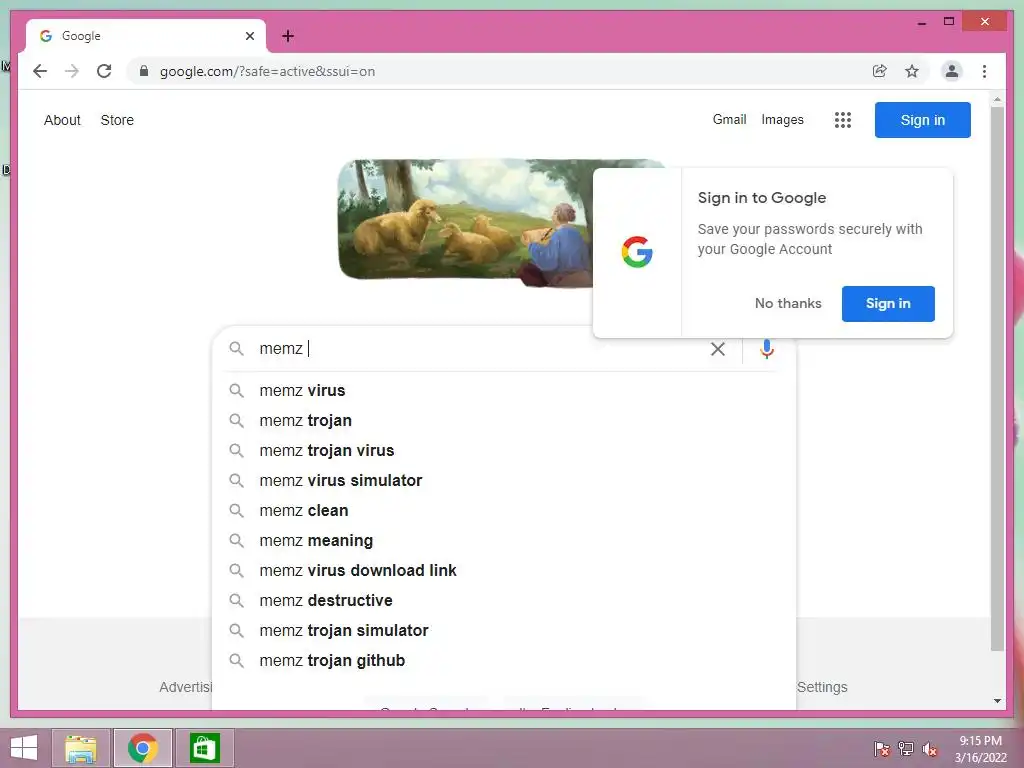Click the browser forward arrow
The image size is (1024, 768).
point(72,71)
